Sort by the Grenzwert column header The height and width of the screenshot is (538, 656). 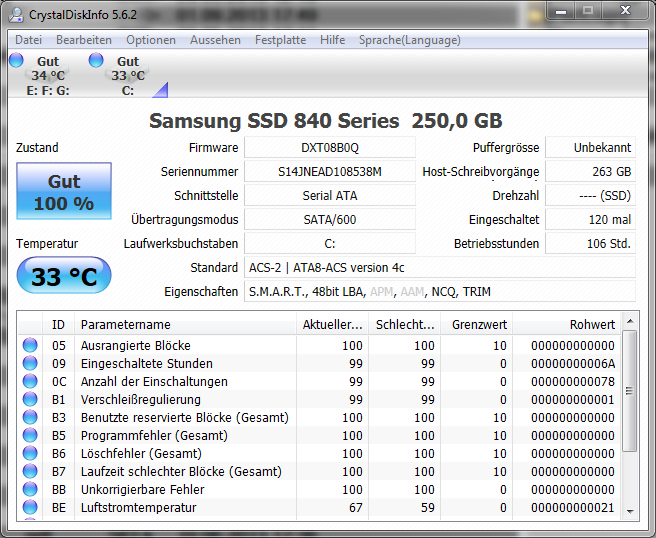click(x=477, y=325)
